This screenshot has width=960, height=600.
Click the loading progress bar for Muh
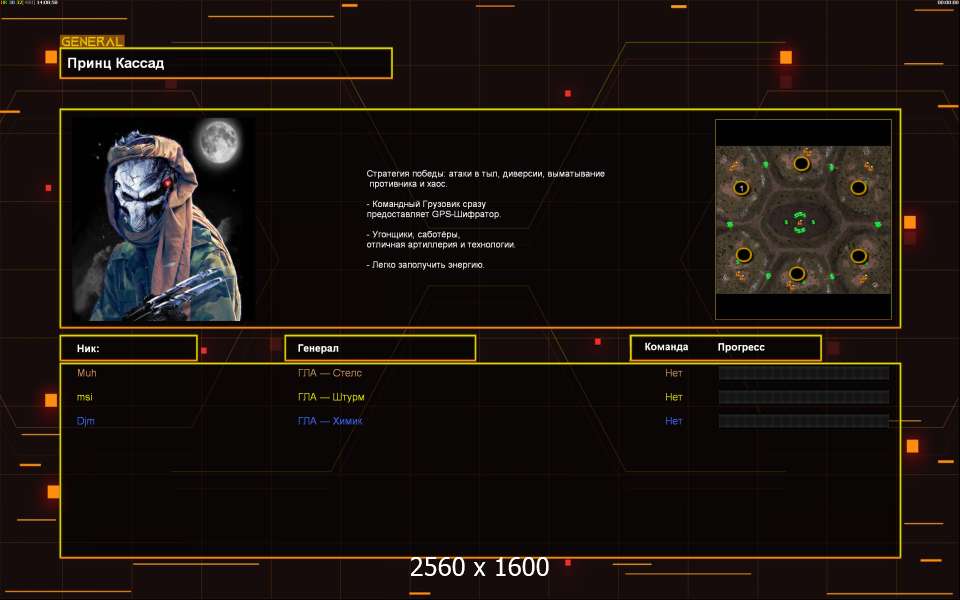click(803, 373)
